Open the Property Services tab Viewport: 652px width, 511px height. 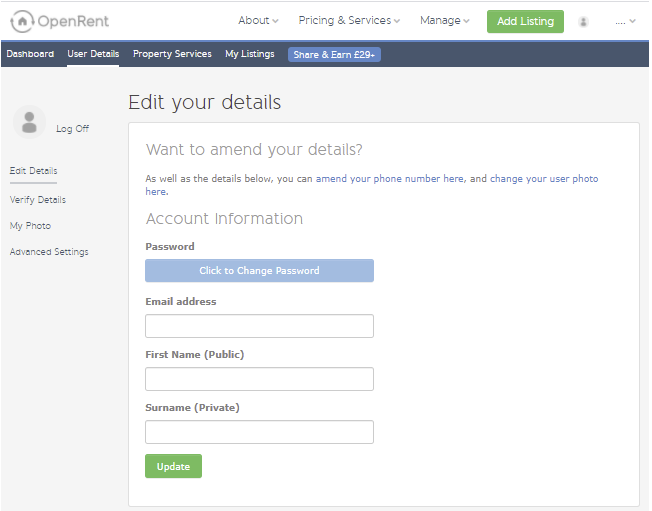point(172,54)
